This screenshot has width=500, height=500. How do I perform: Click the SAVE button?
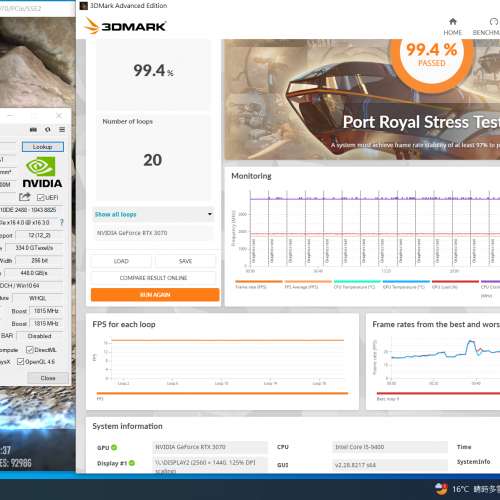tap(185, 261)
